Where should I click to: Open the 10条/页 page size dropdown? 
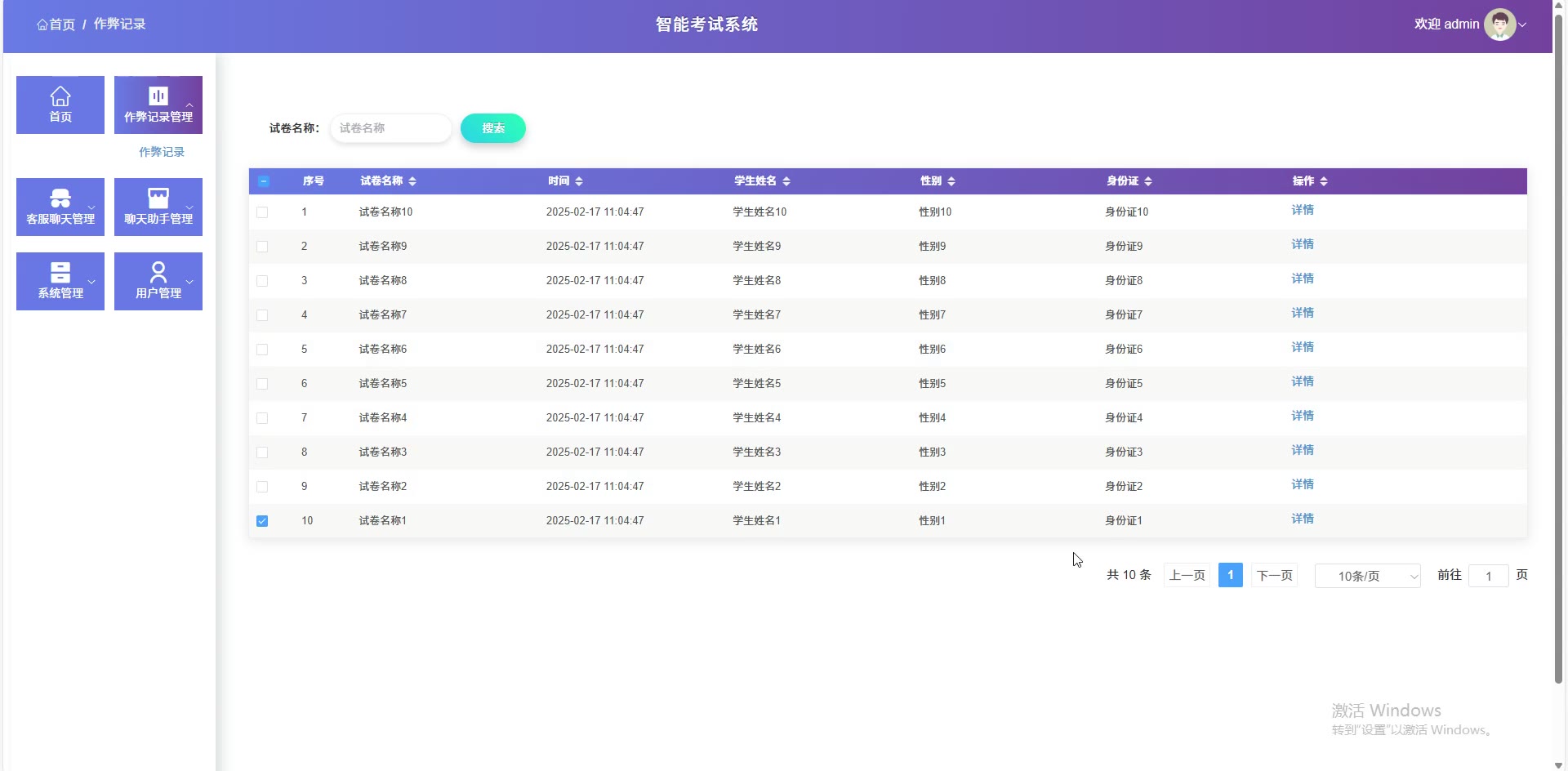click(1368, 576)
